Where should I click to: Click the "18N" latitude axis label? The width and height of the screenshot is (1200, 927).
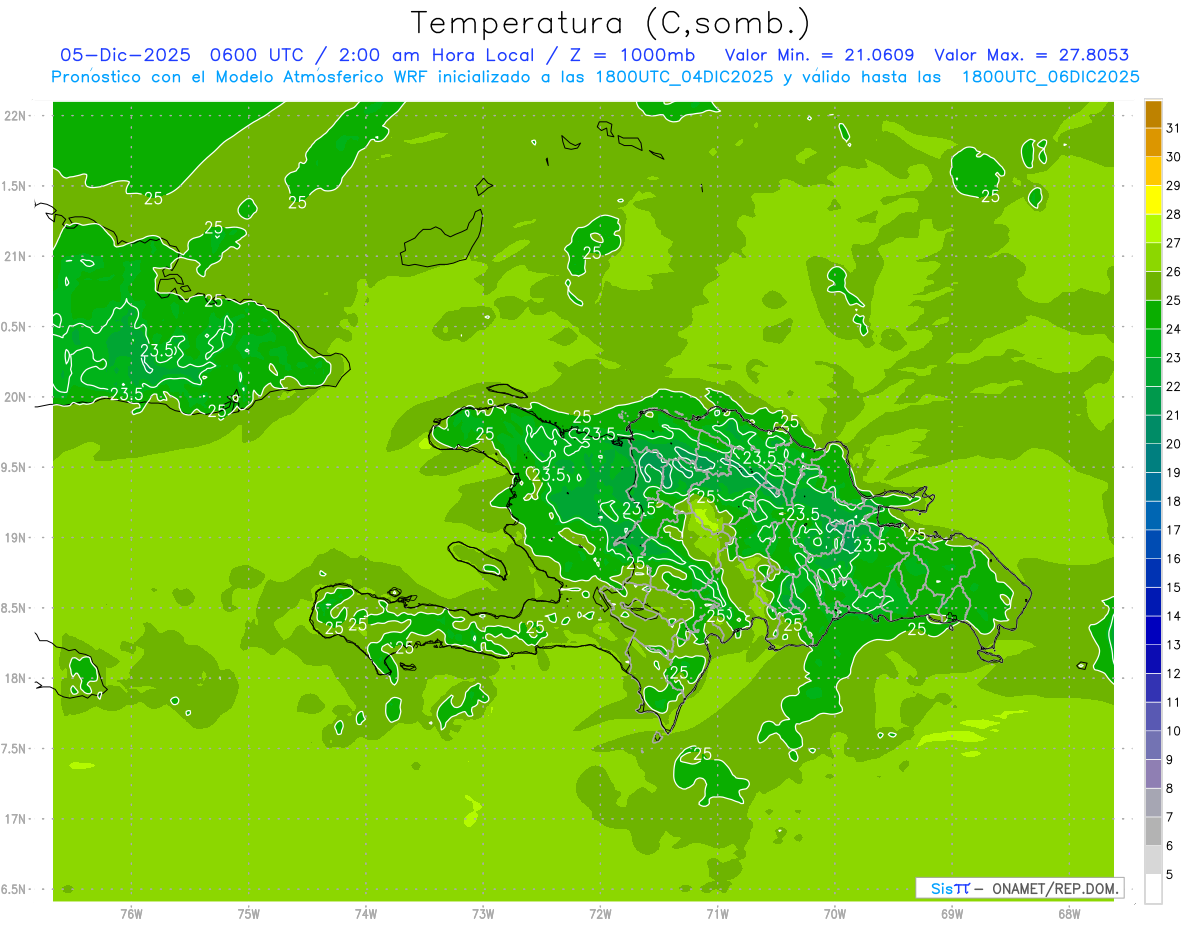tap(15, 678)
